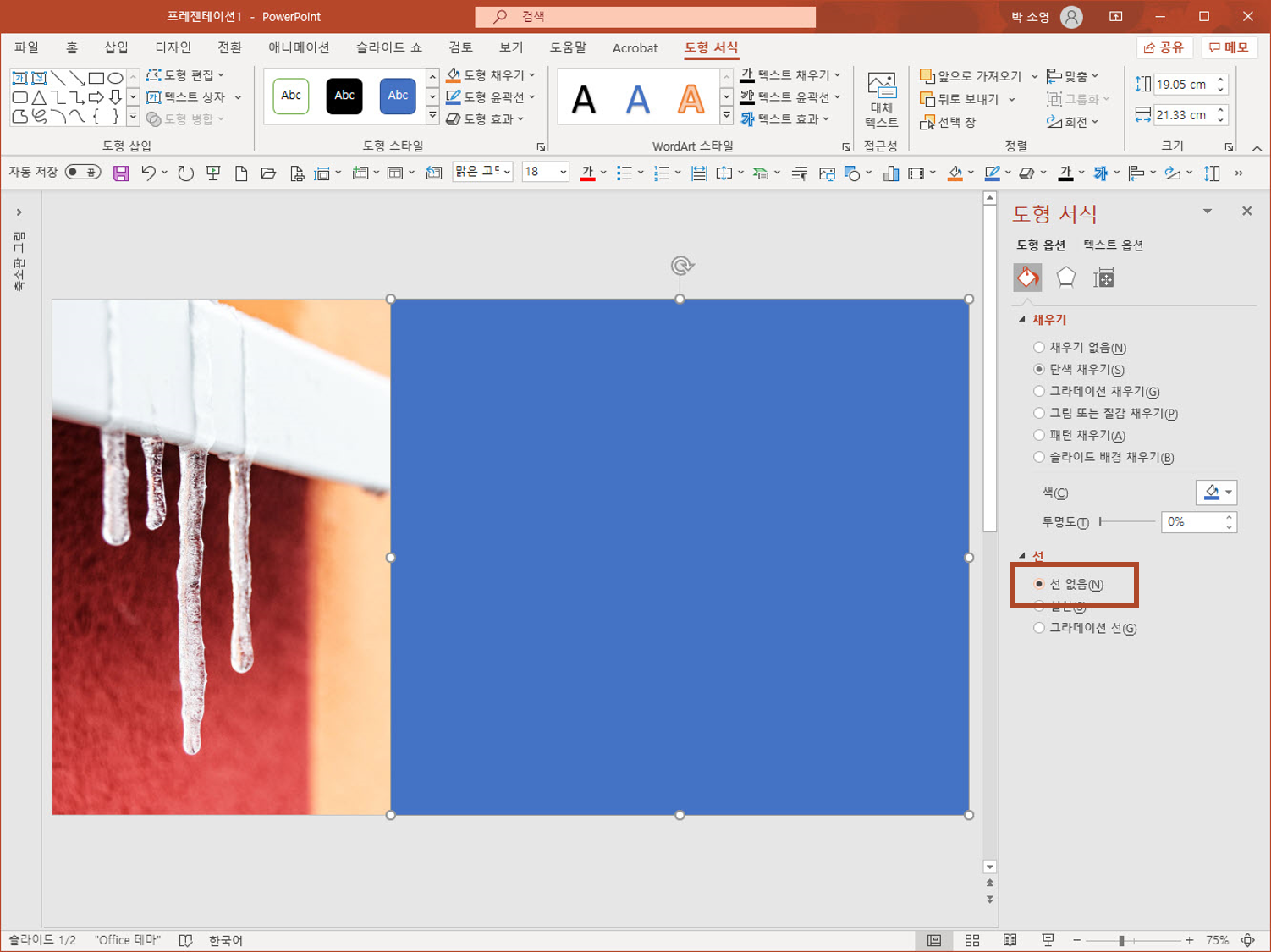
Task: Insert chart icon in quick toolbar
Action: [x=890, y=173]
